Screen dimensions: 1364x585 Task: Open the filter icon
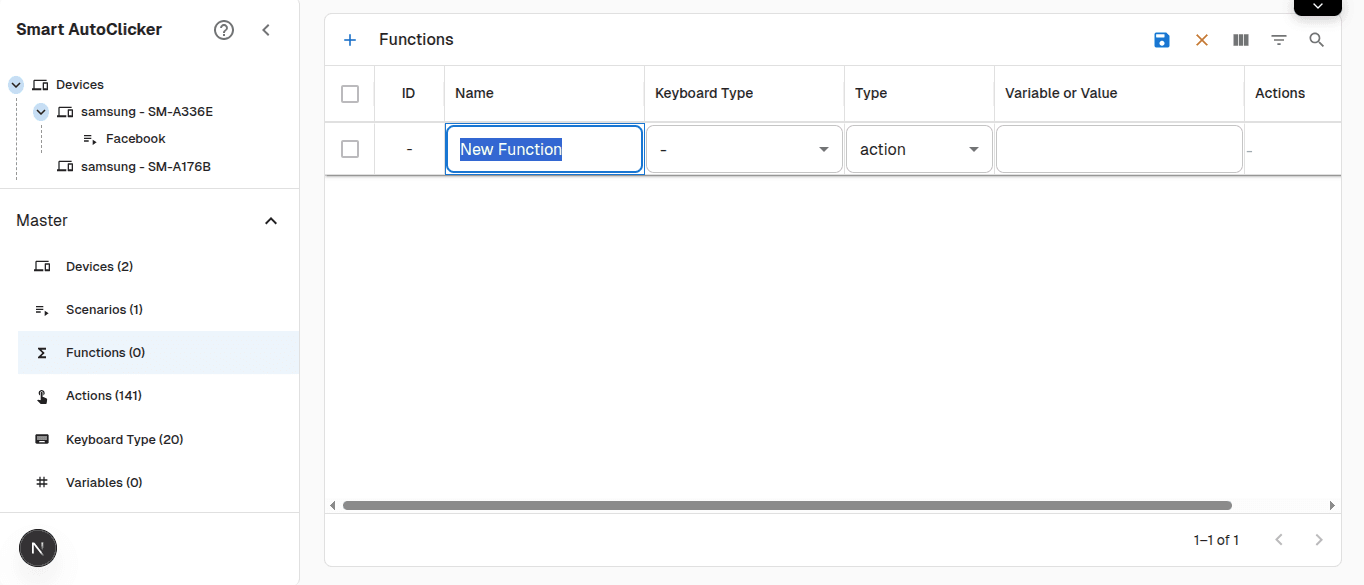pyautogui.click(x=1279, y=40)
